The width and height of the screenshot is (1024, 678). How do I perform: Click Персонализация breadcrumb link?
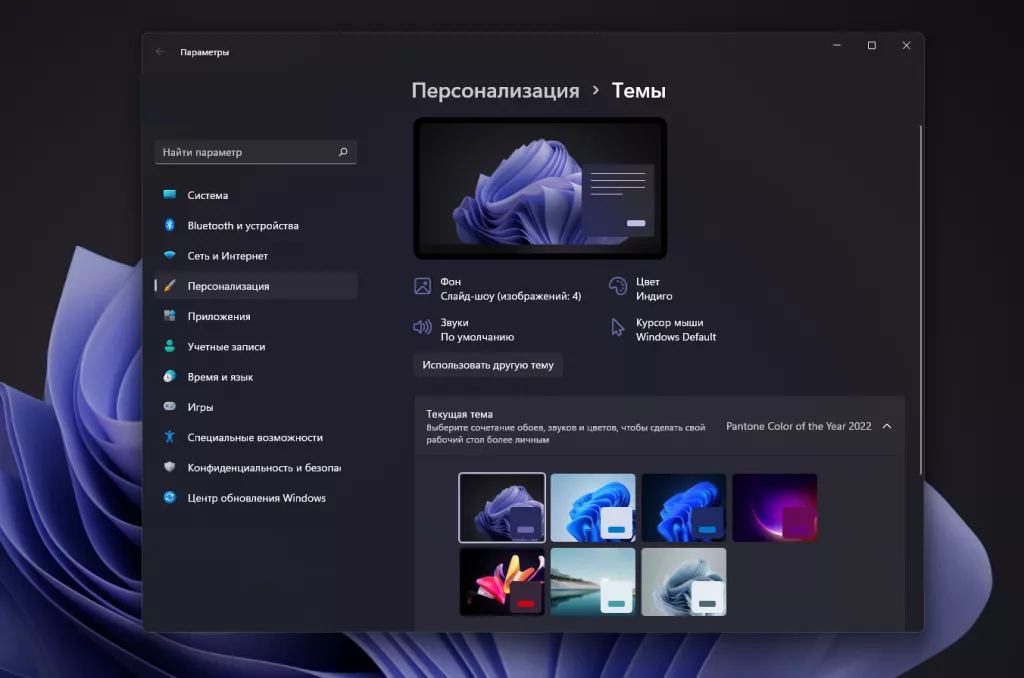495,91
